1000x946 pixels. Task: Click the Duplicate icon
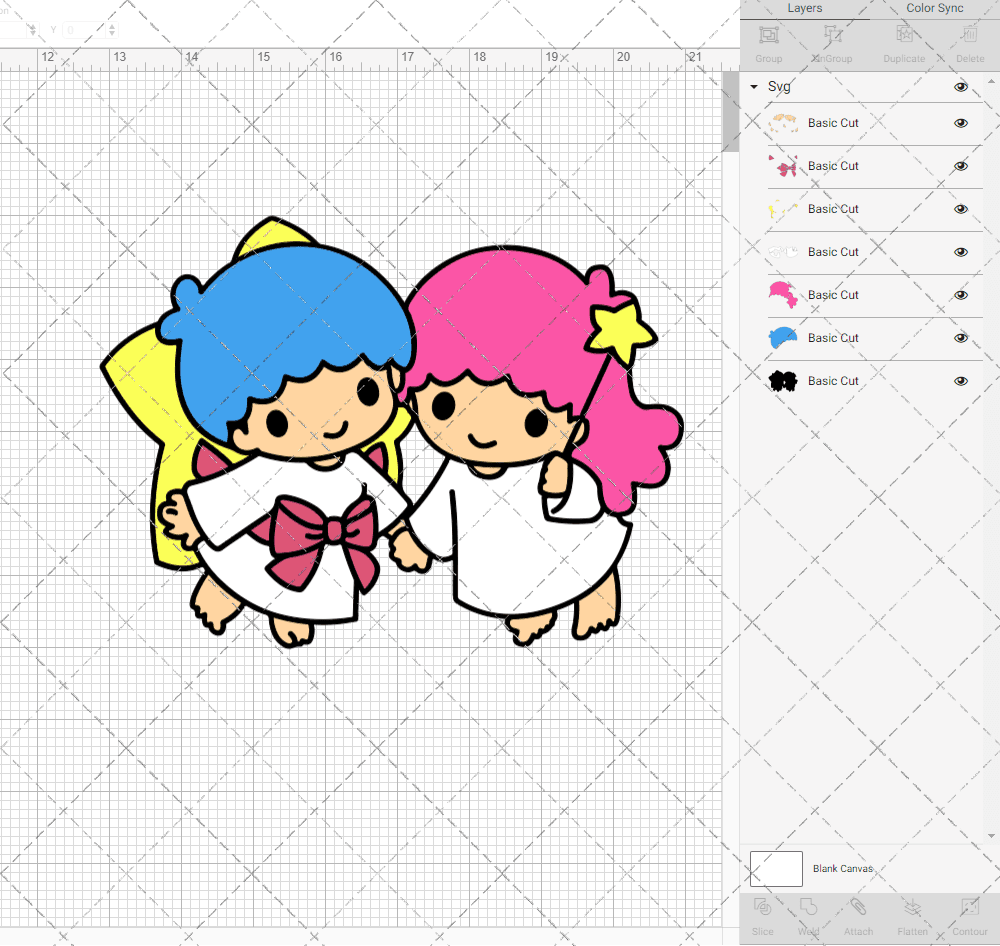click(x=904, y=44)
